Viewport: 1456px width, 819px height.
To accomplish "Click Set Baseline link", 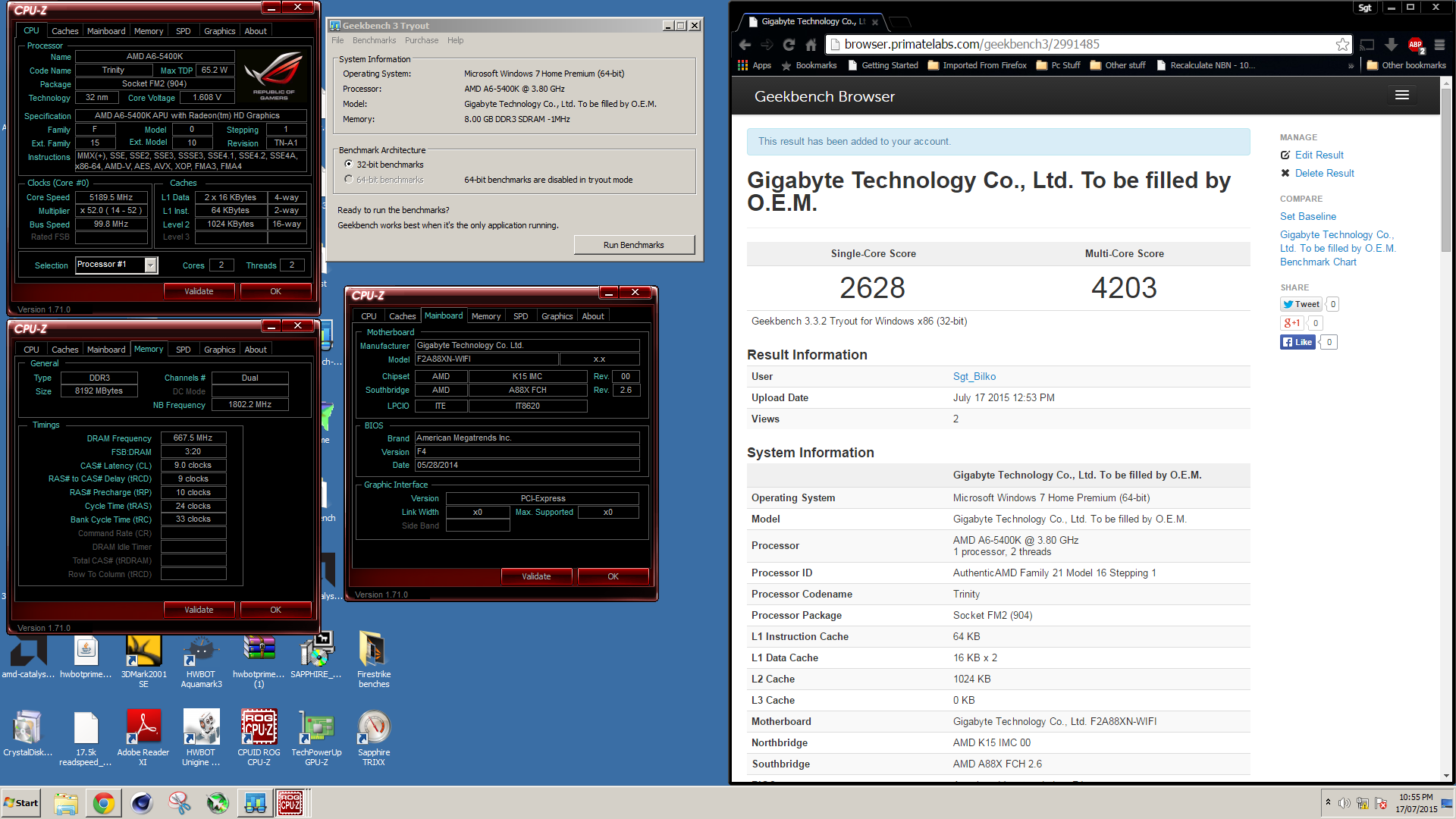I will click(x=1308, y=216).
